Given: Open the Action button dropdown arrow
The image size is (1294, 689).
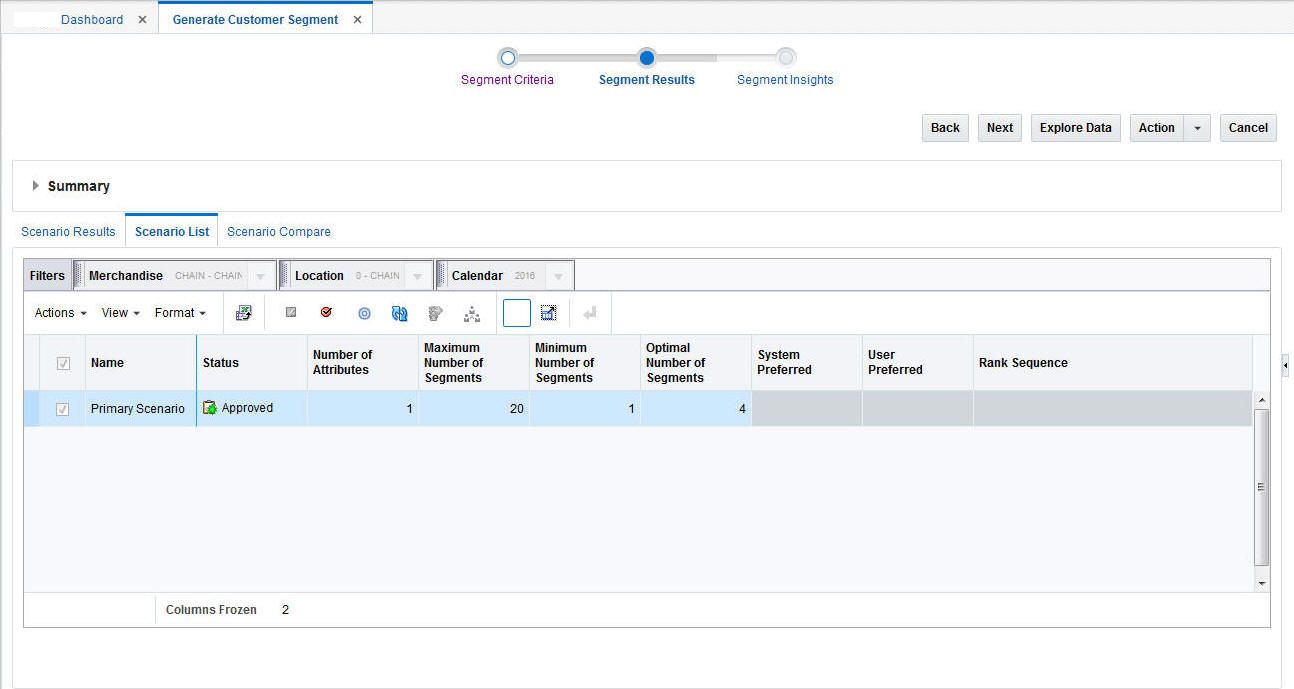Looking at the screenshot, I should [x=1197, y=128].
